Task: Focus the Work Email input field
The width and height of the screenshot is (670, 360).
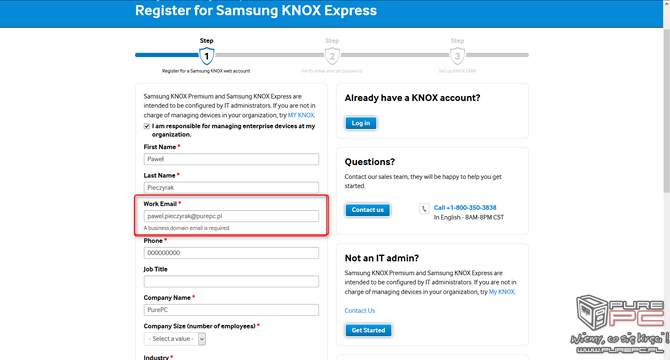Action: click(231, 216)
